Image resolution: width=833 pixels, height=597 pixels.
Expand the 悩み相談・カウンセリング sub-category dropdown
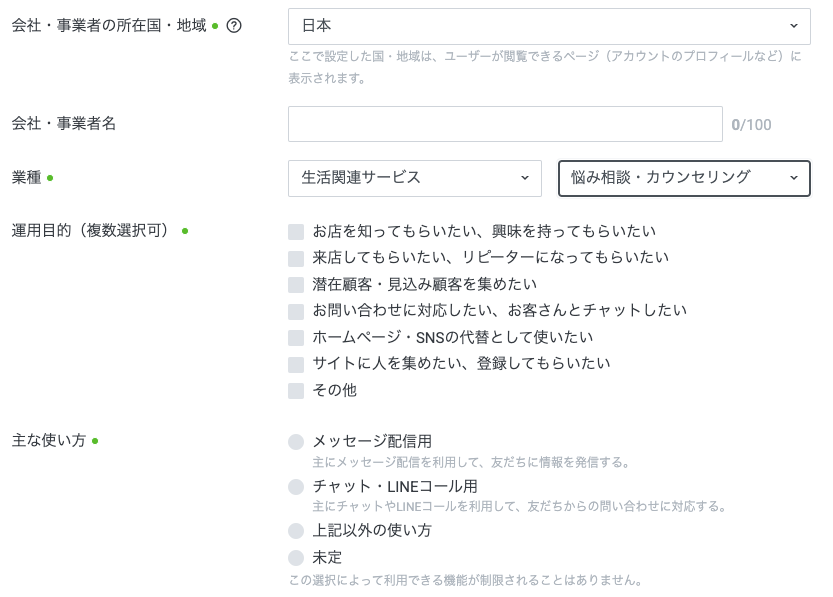684,178
